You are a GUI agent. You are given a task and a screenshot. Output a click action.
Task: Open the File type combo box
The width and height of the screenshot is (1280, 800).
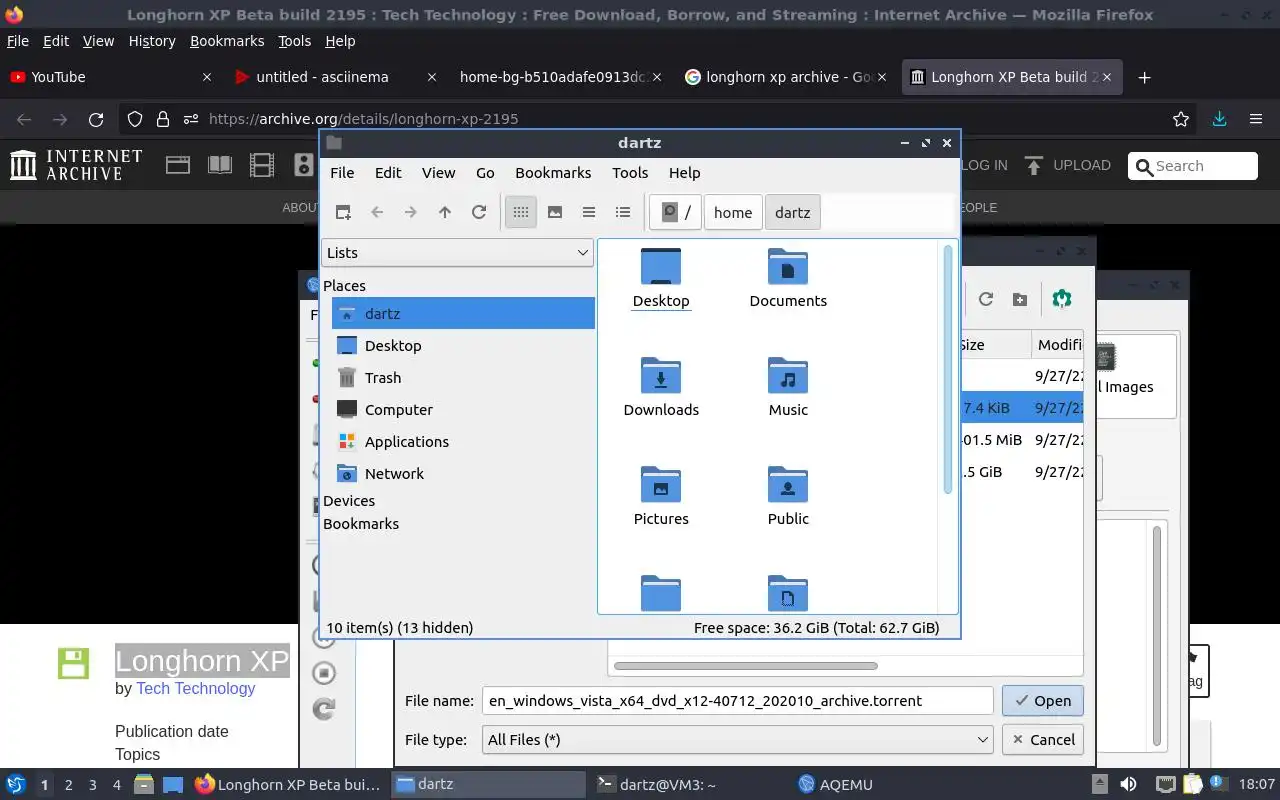tap(737, 740)
